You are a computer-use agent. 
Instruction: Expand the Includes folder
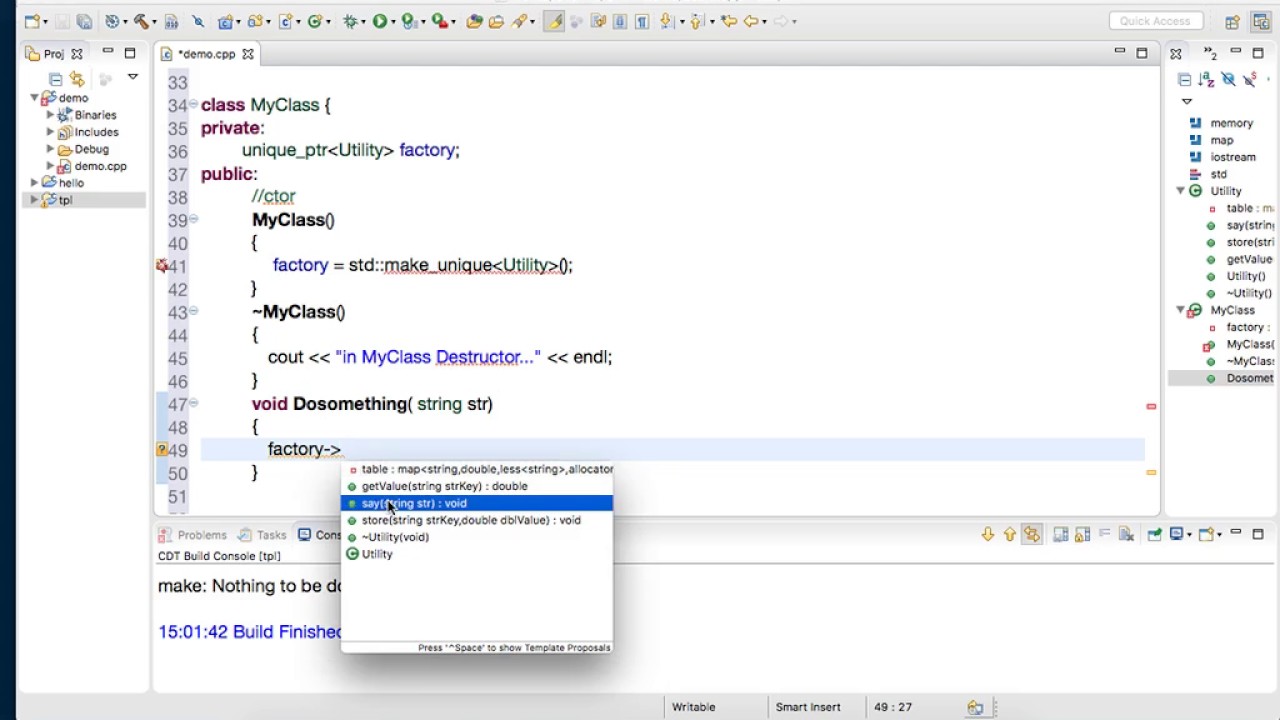pyautogui.click(x=50, y=132)
